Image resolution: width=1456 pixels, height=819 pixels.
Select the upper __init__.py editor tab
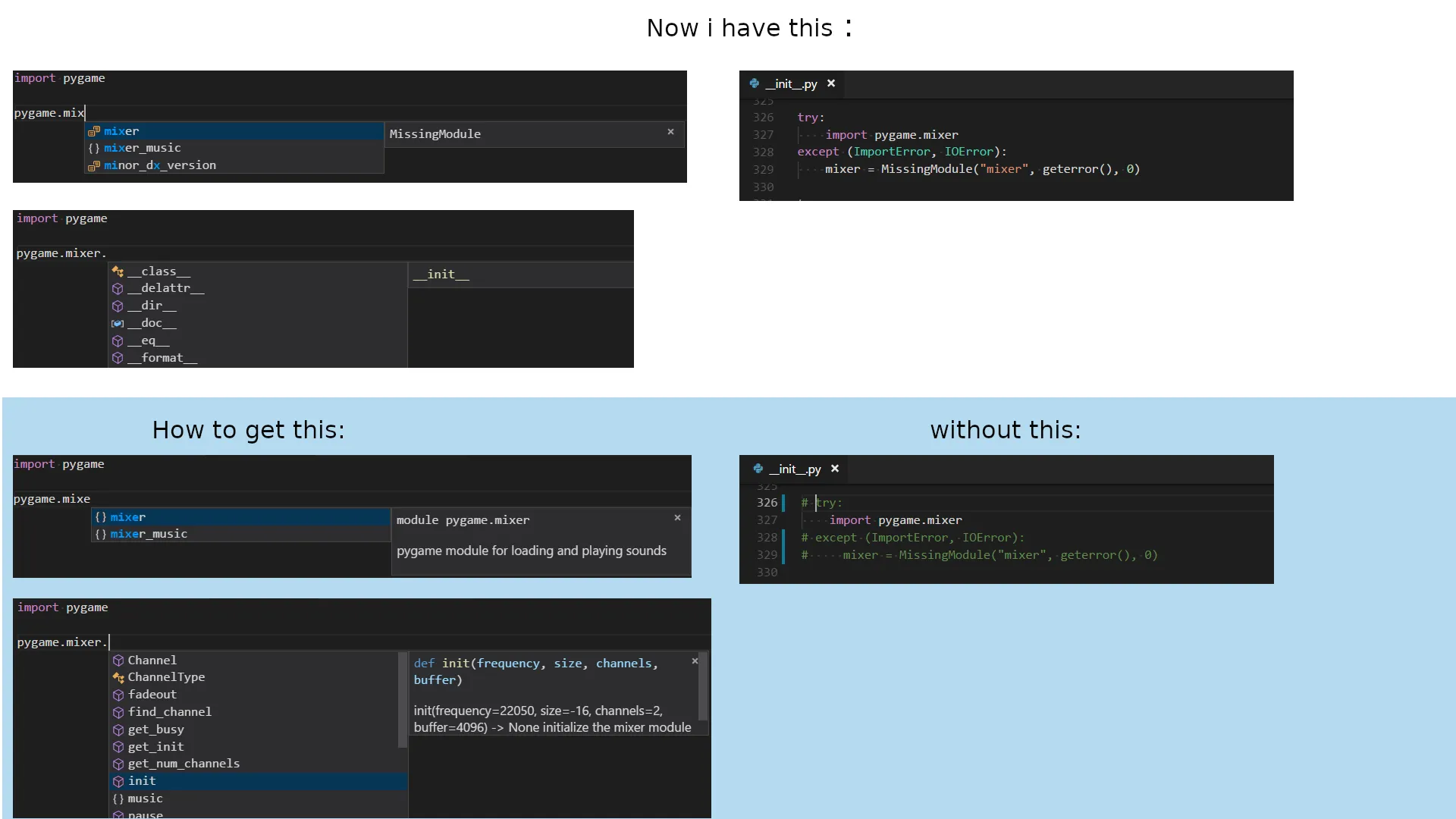point(791,84)
